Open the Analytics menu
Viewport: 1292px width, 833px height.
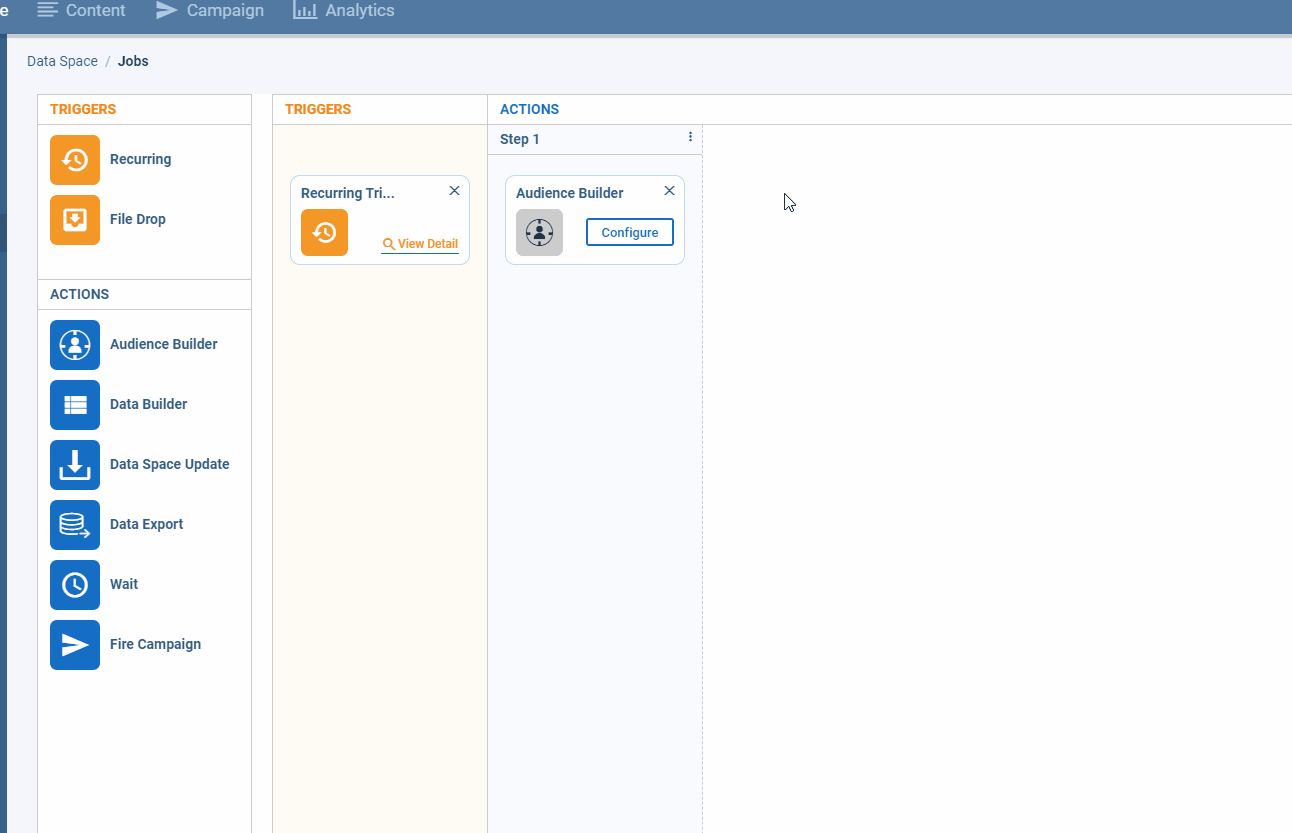point(343,10)
